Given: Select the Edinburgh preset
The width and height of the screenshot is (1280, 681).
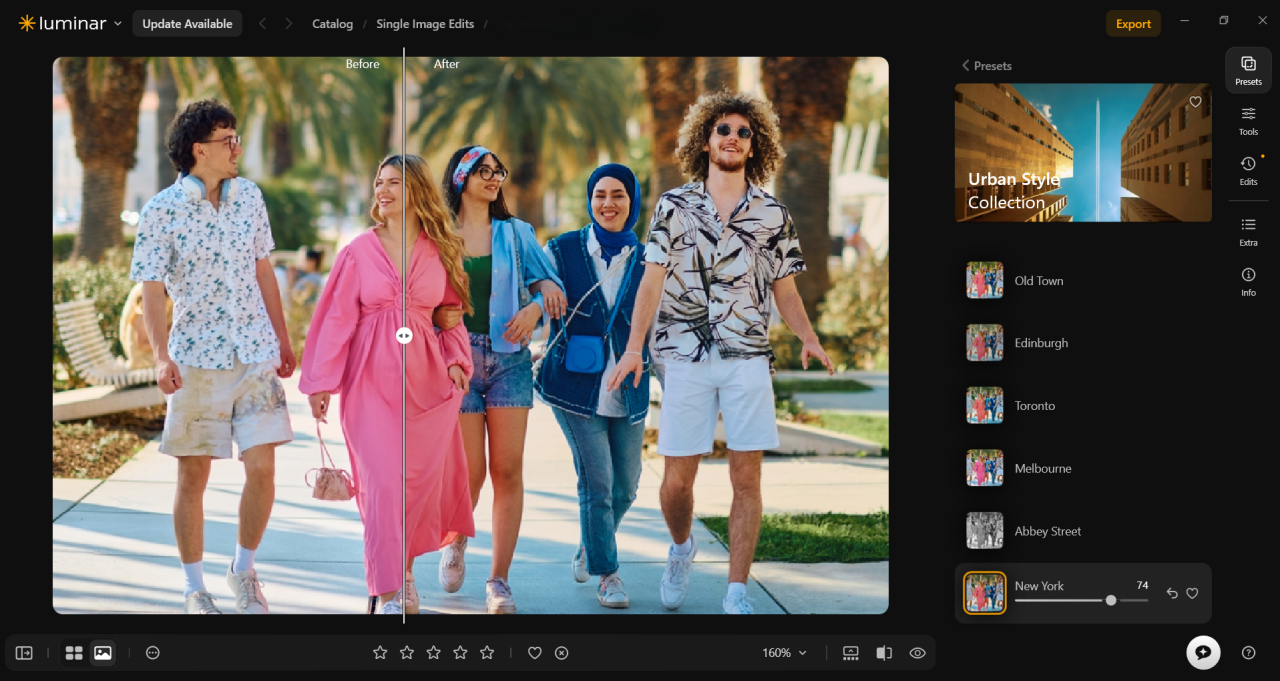Looking at the screenshot, I should [1083, 343].
